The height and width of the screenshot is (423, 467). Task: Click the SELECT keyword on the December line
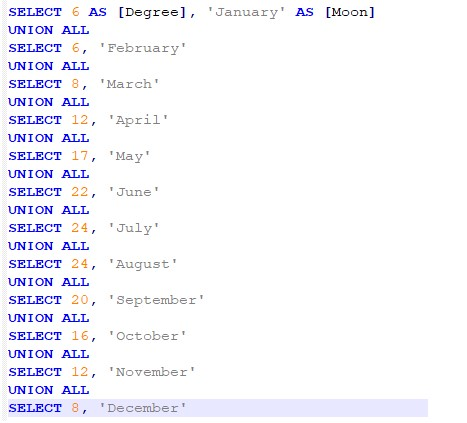[x=35, y=408]
